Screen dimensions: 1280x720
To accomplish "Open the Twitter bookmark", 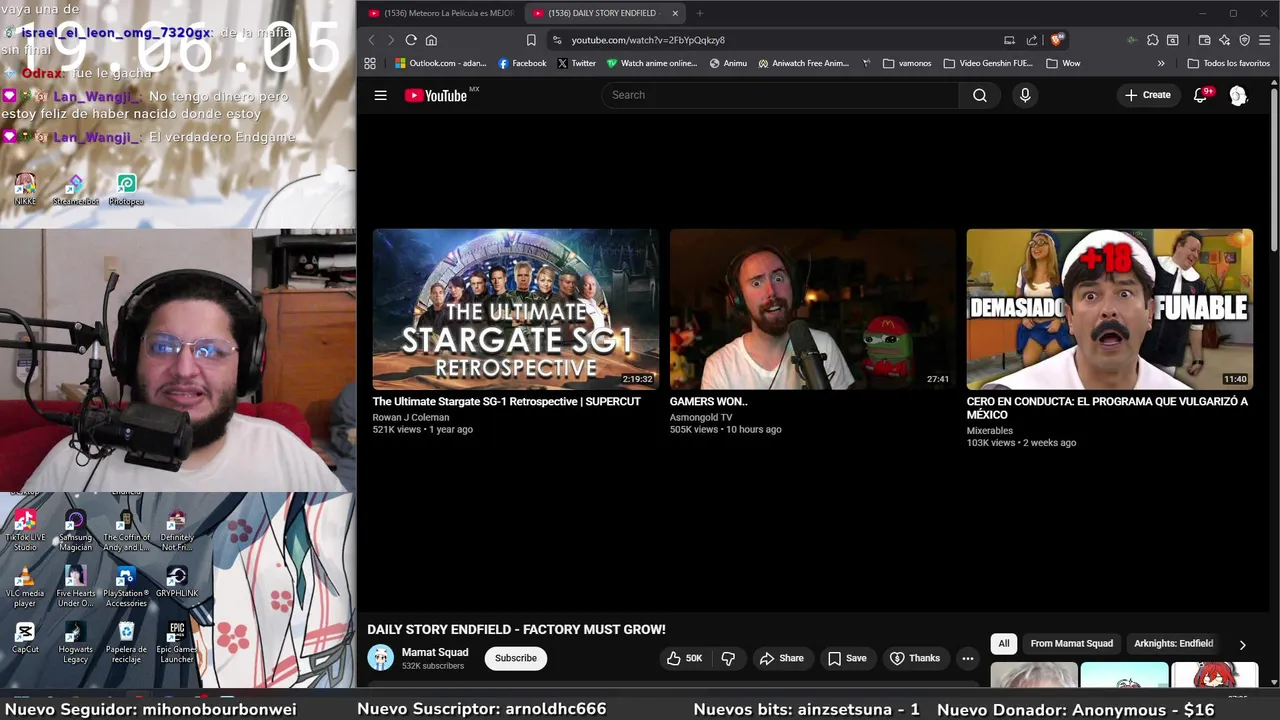I will [576, 63].
